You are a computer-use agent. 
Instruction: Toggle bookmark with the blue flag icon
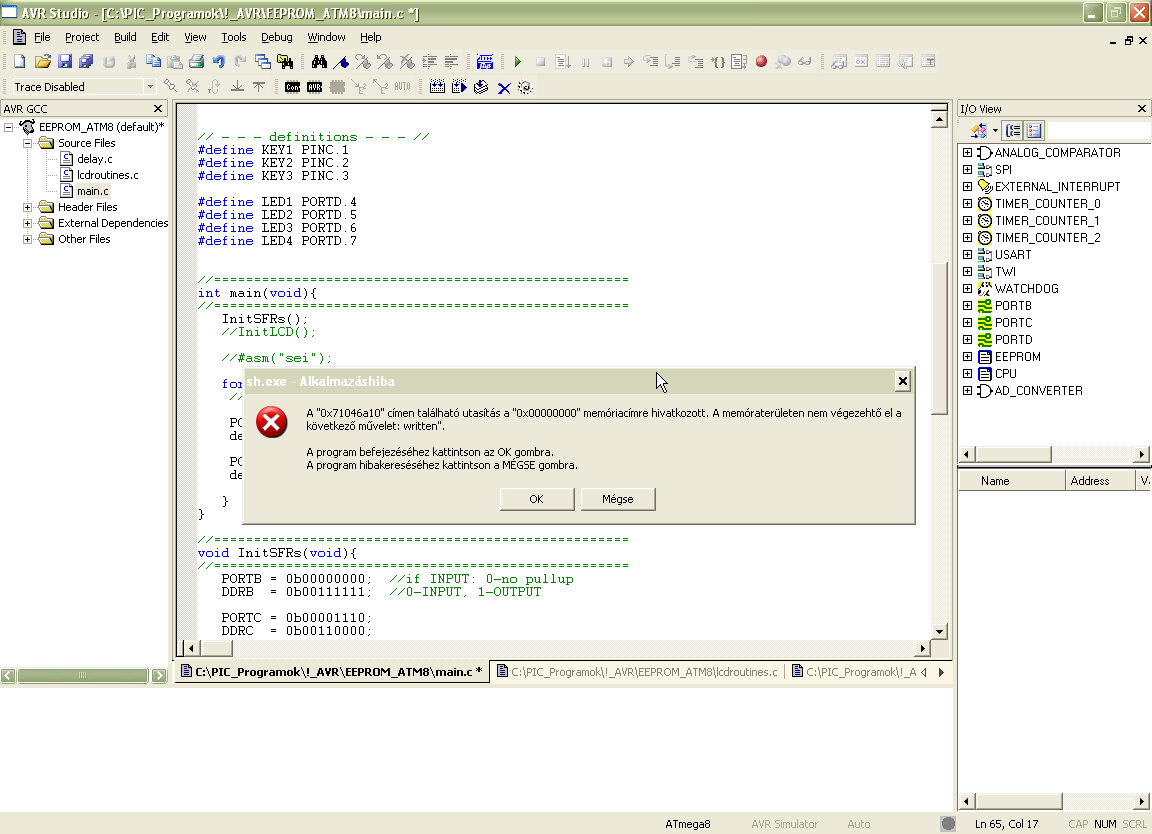pyautogui.click(x=341, y=62)
